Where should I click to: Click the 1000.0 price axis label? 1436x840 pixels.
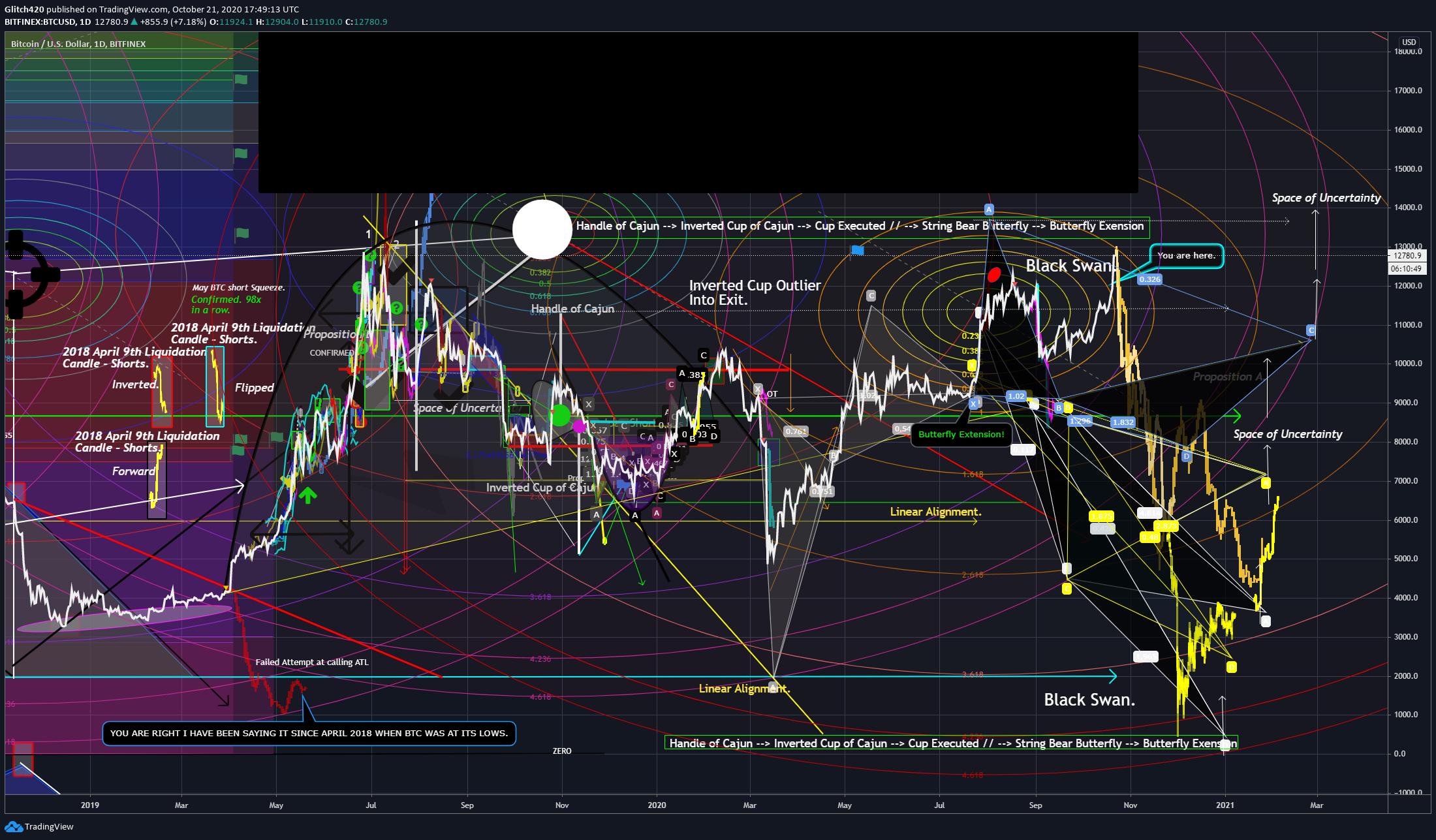(x=1406, y=715)
